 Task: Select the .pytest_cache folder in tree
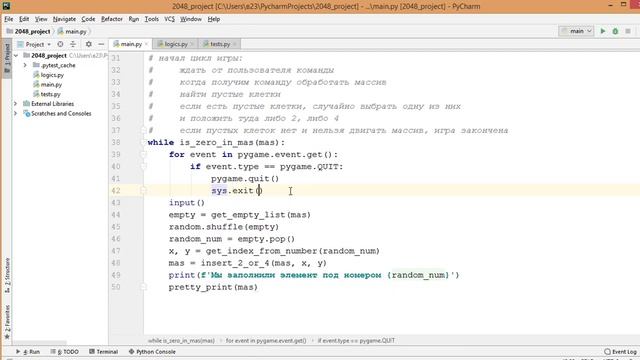(x=58, y=65)
